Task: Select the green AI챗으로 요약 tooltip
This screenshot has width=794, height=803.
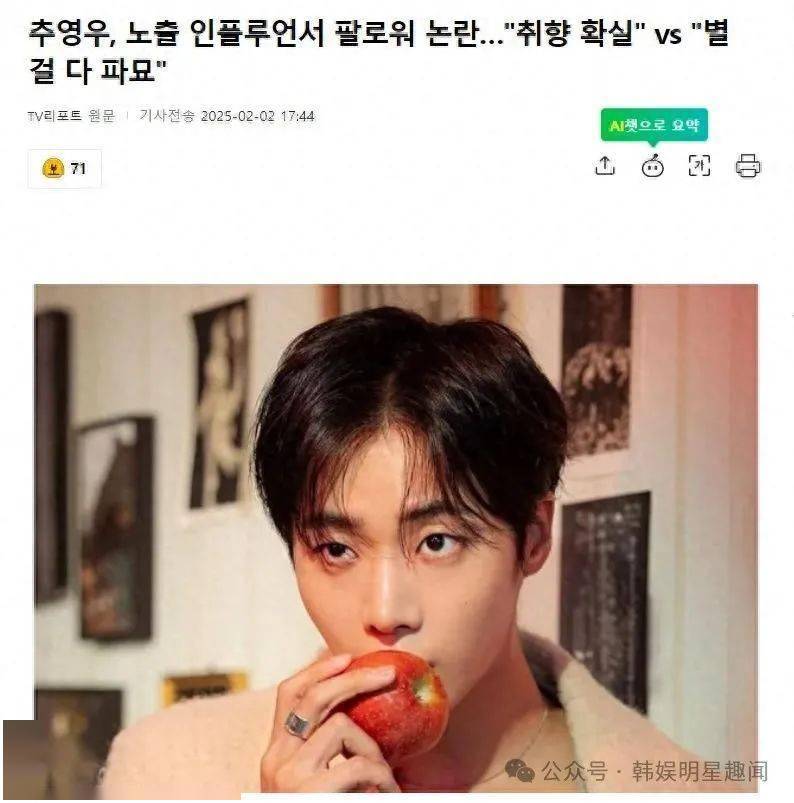Action: point(654,124)
